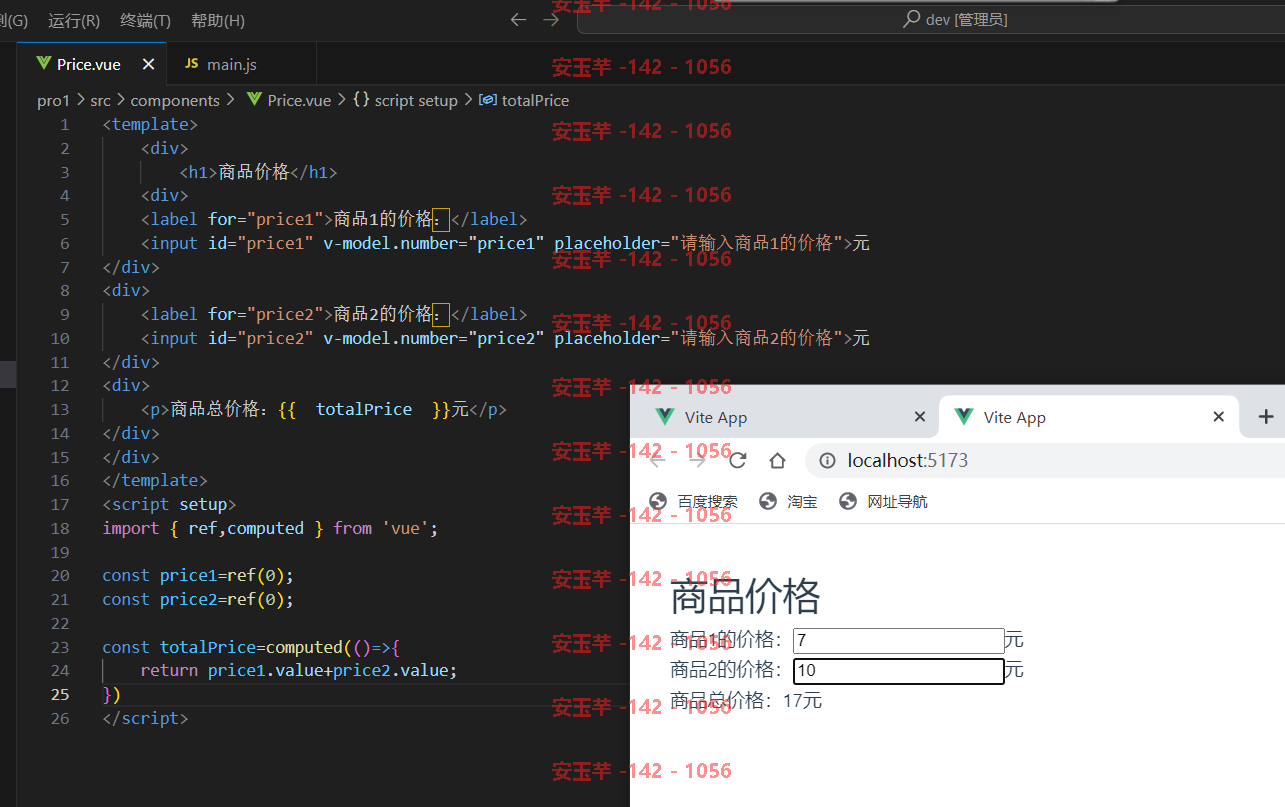Open the 网址导航 bookmark

[884, 501]
